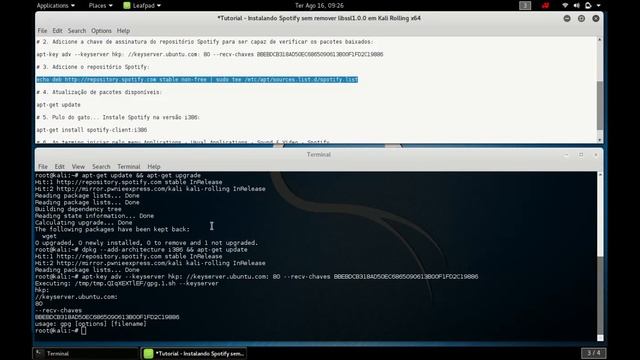The image size is (640, 360).
Task: Open the Leafpad app menu in top bar
Action: (x=142, y=5)
